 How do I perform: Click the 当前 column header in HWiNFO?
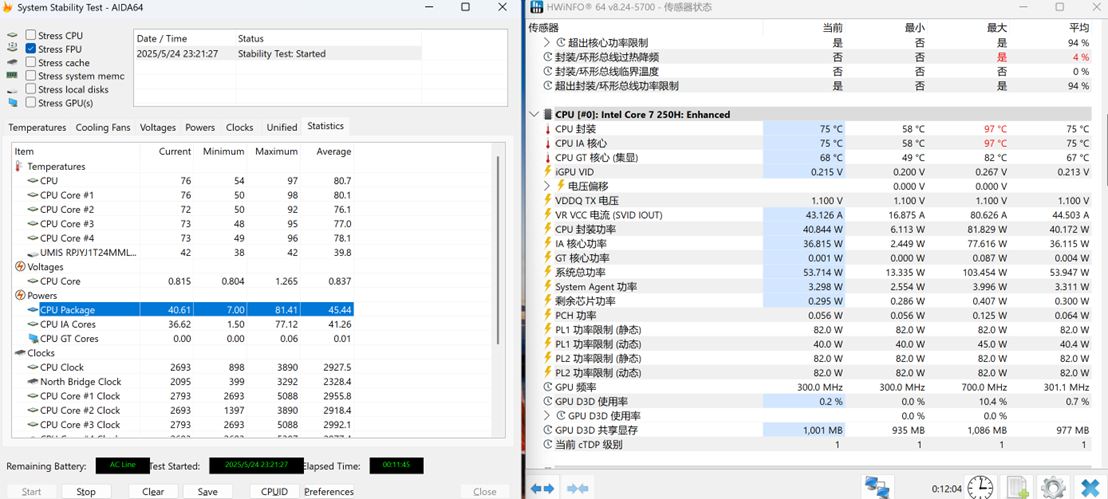click(832, 27)
